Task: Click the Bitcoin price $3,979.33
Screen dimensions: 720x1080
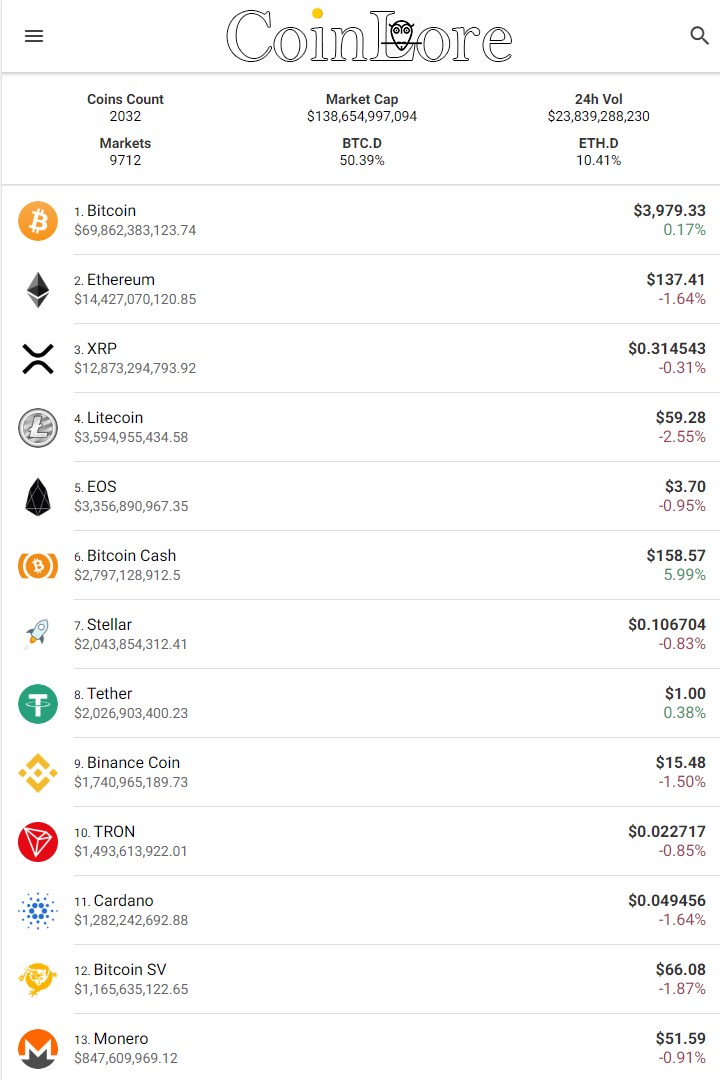Action: (x=669, y=211)
